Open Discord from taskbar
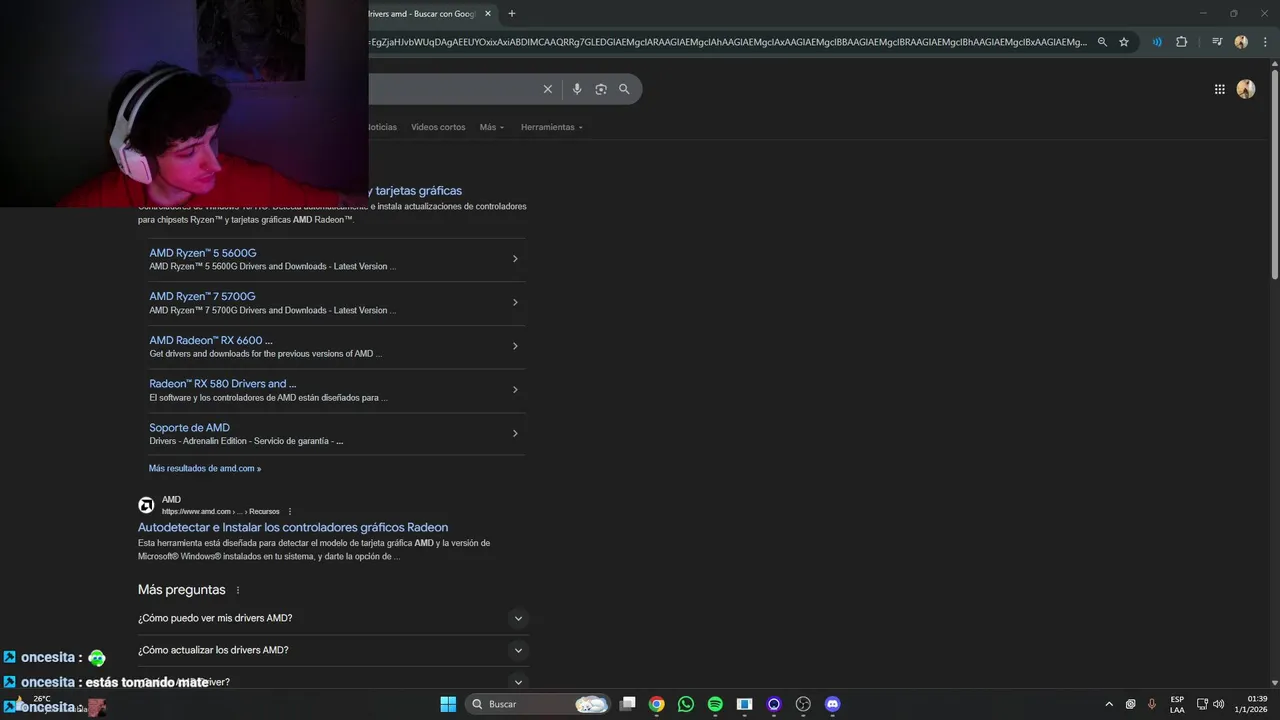The width and height of the screenshot is (1280, 720). pyautogui.click(x=832, y=704)
